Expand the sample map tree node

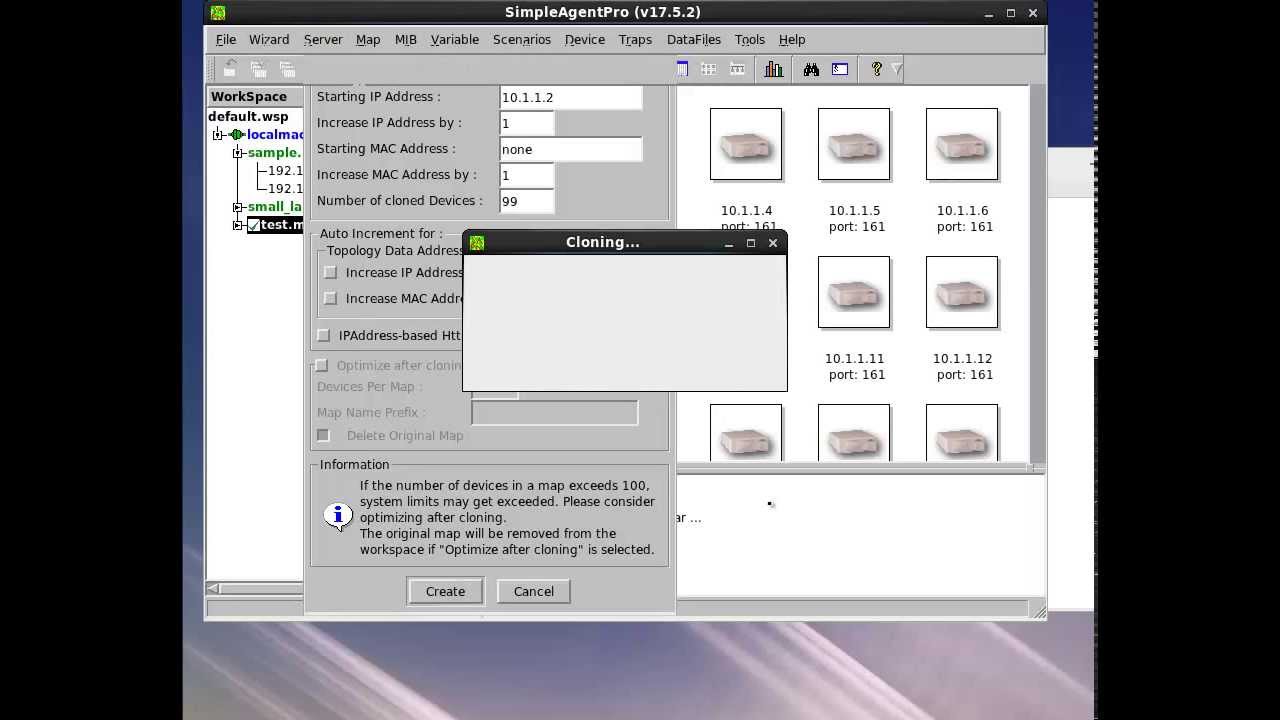click(238, 153)
